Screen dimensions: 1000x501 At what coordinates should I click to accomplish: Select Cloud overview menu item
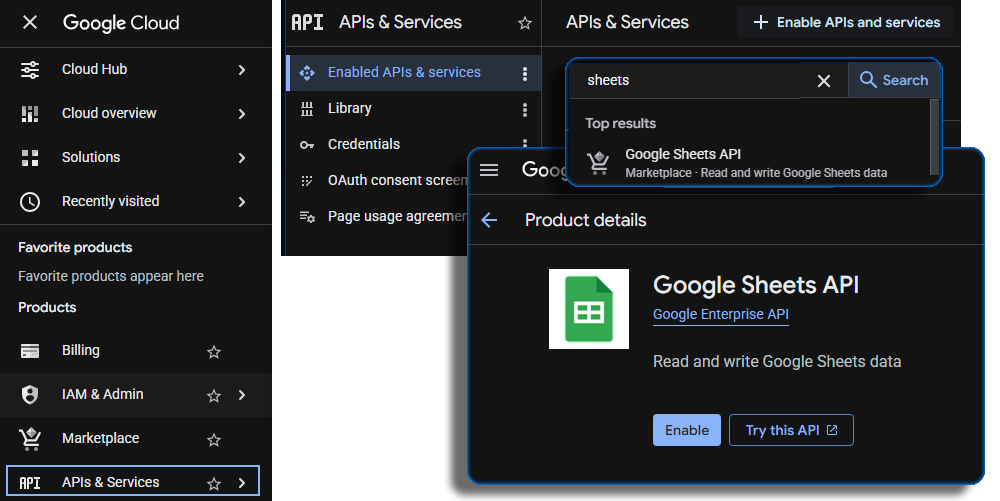109,114
